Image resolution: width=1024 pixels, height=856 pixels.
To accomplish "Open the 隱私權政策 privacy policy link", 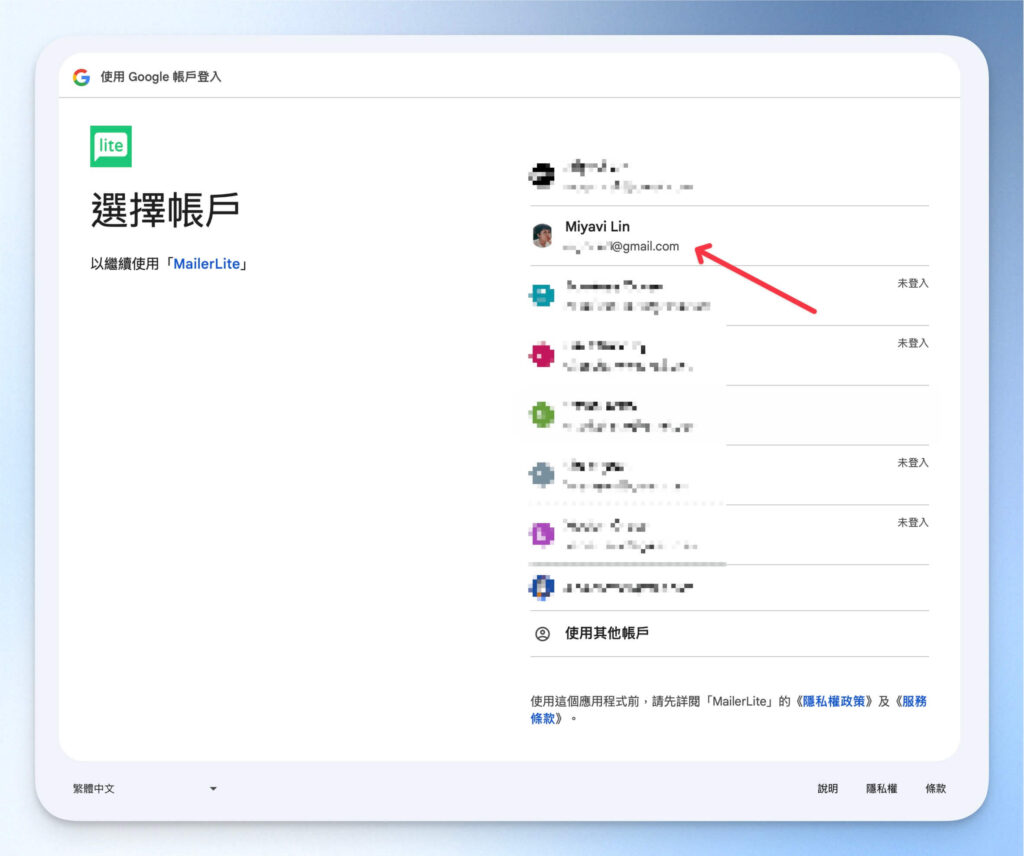I will [834, 701].
